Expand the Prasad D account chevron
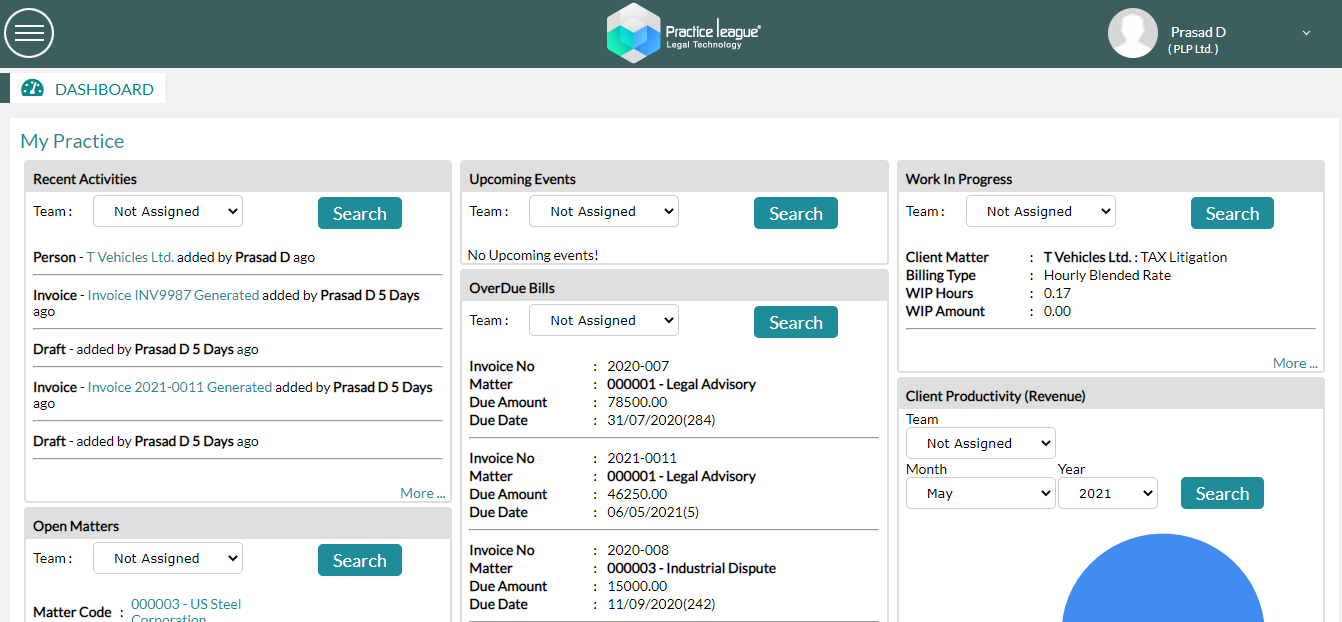 coord(1306,33)
